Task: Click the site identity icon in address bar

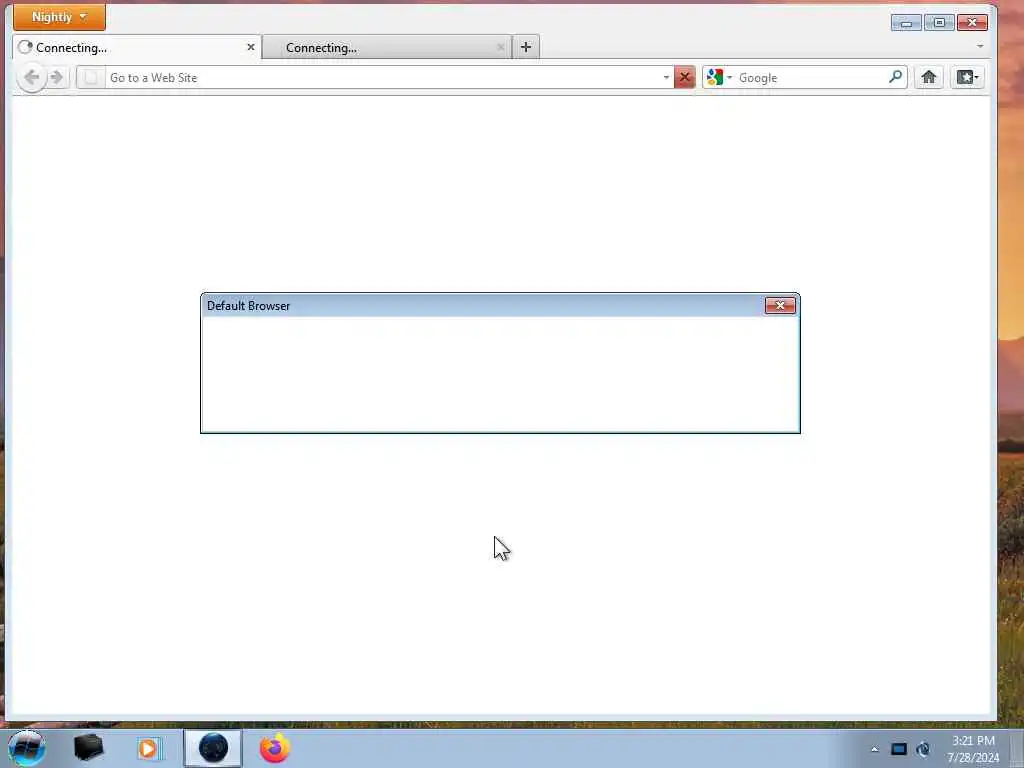Action: tap(91, 78)
